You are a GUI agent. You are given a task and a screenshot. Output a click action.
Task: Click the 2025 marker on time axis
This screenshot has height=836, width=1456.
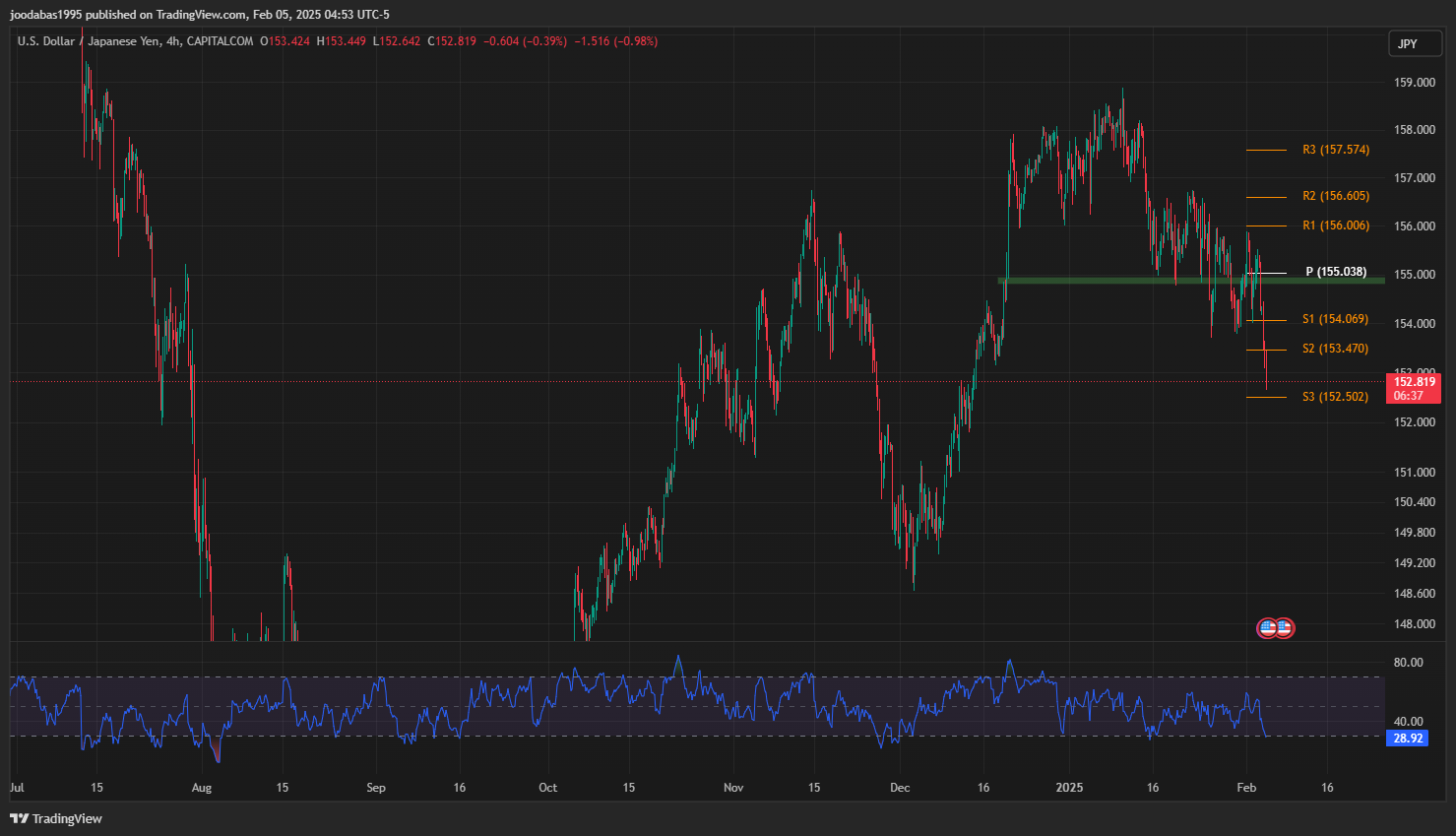pyautogui.click(x=1068, y=787)
